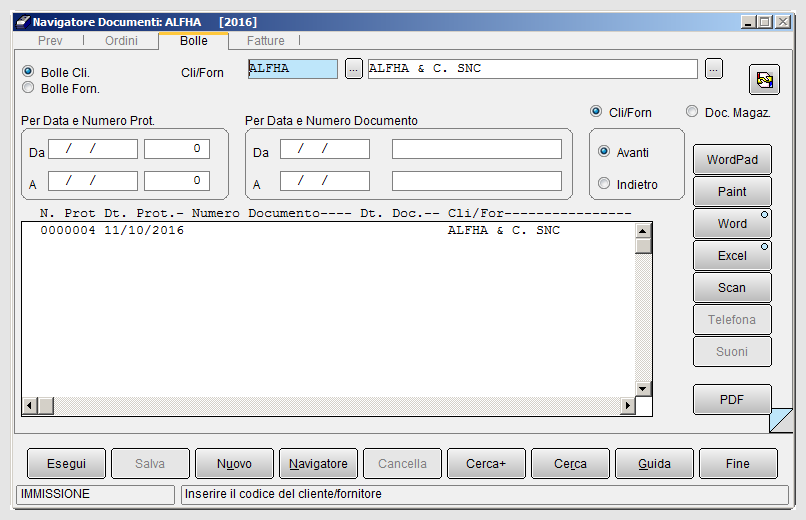Image resolution: width=806 pixels, height=520 pixels.
Task: Click the Excel button
Action: tap(732, 256)
